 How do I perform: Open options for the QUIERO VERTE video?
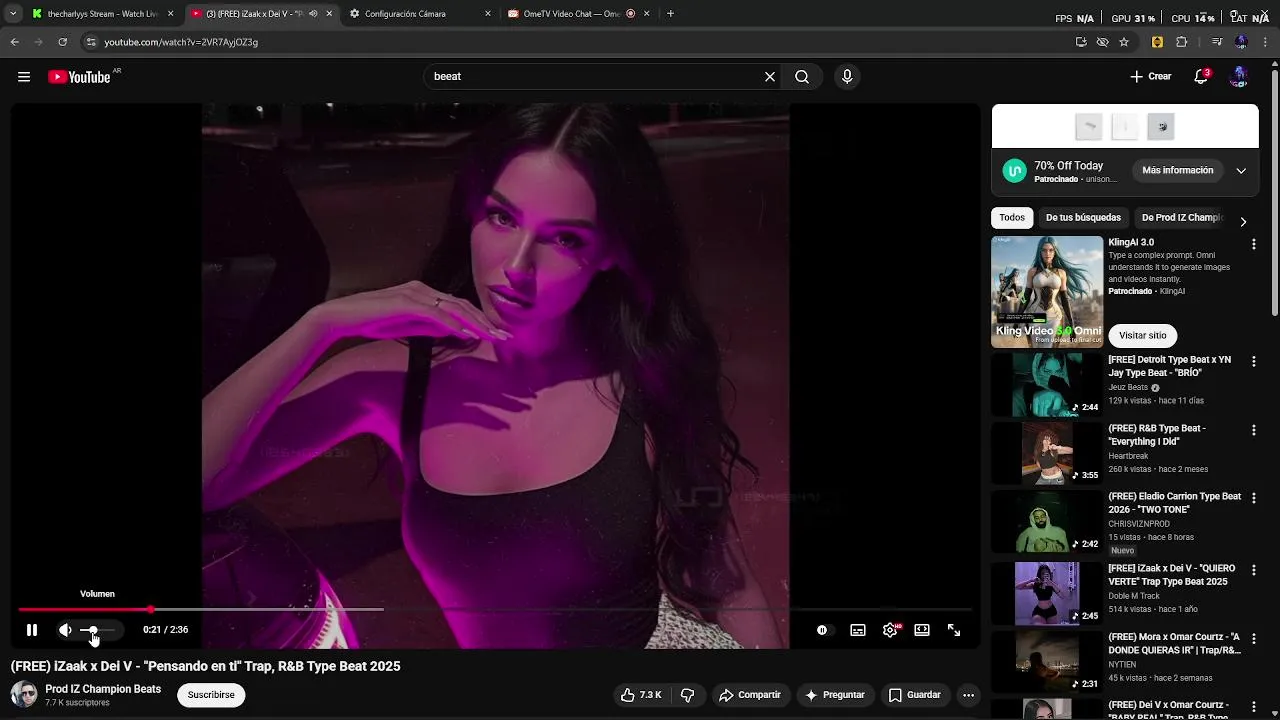(x=1253, y=570)
